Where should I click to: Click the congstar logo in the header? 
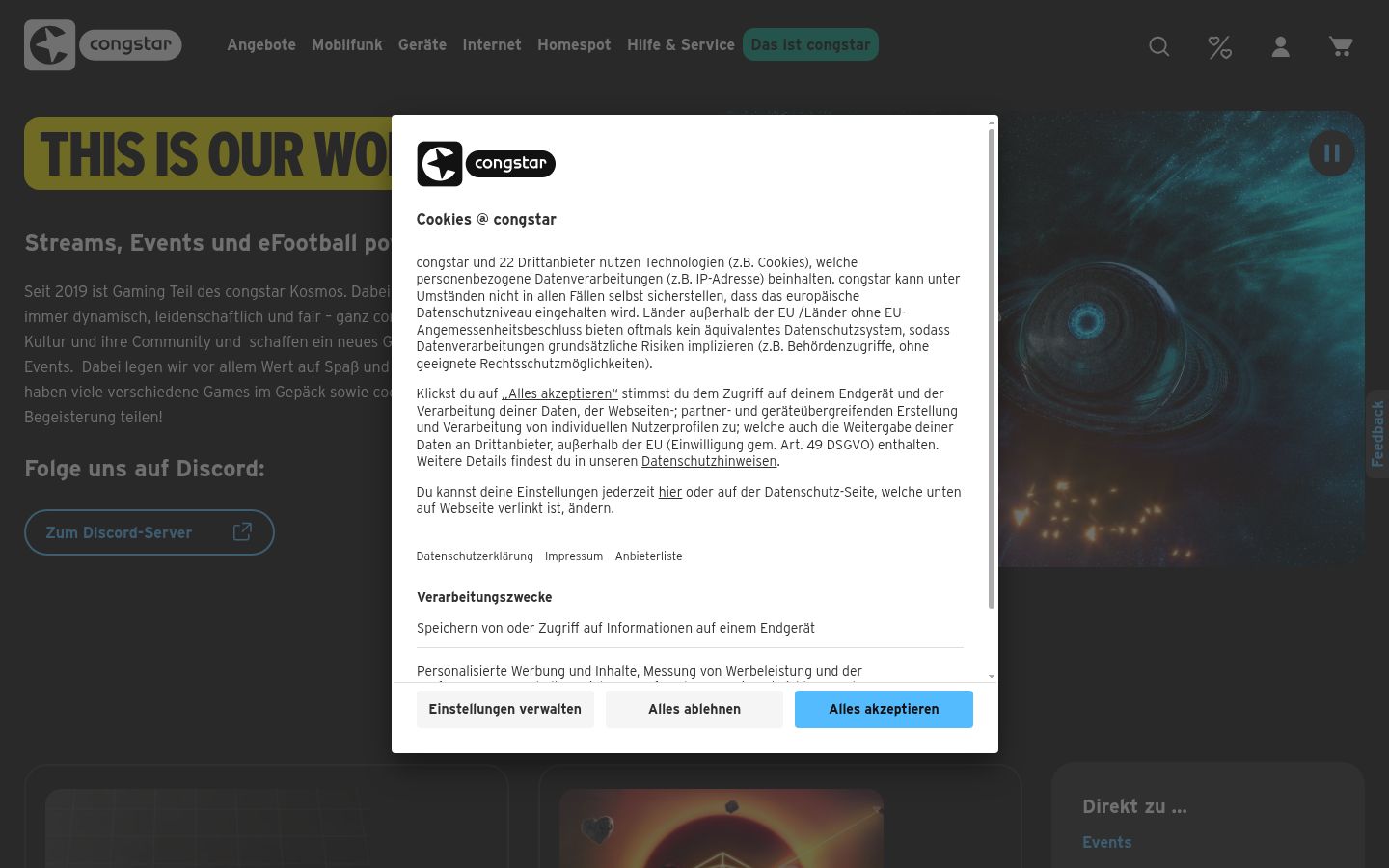tap(103, 45)
